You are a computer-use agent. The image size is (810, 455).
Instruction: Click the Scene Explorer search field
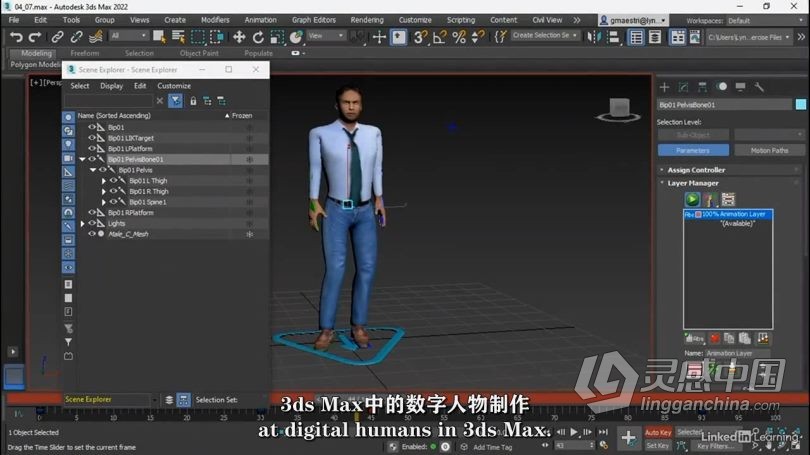coord(108,101)
